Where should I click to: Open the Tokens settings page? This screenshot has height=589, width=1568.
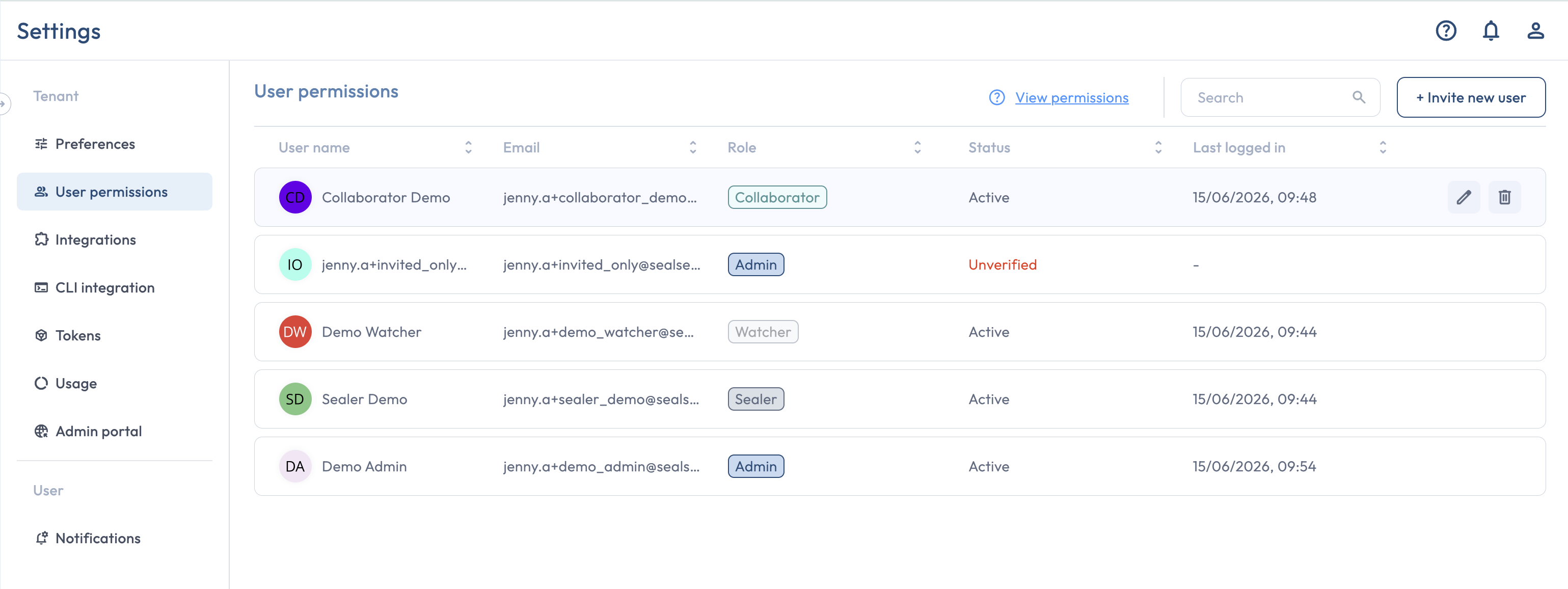point(115,336)
